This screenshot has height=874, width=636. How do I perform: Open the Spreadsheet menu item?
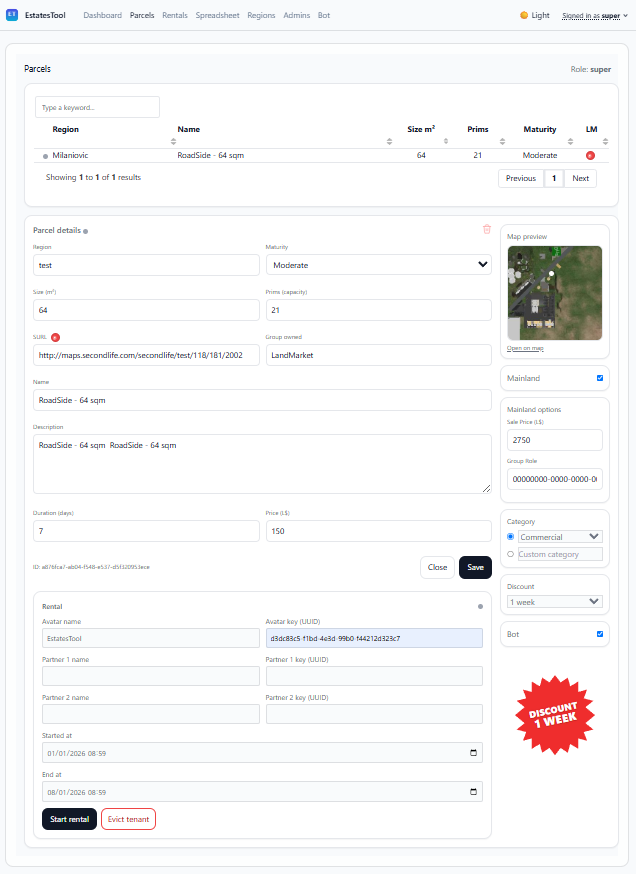coord(217,16)
